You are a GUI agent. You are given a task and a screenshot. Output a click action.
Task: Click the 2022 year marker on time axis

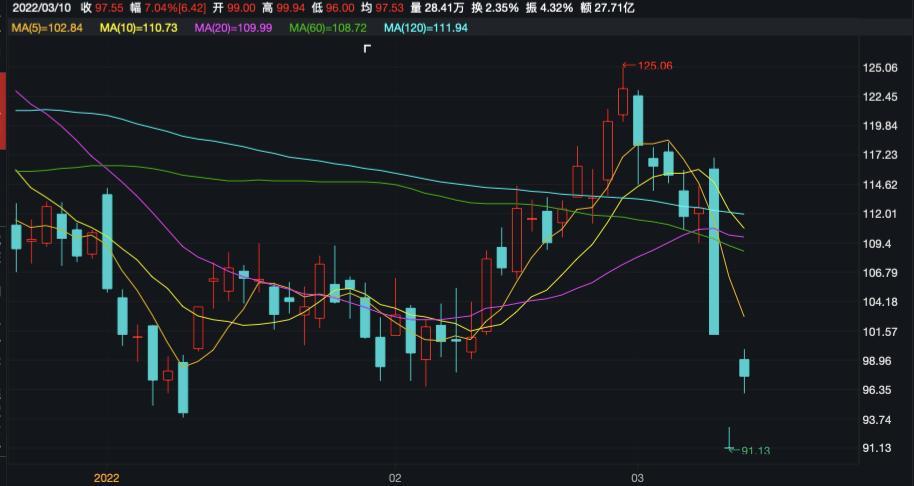tap(106, 478)
